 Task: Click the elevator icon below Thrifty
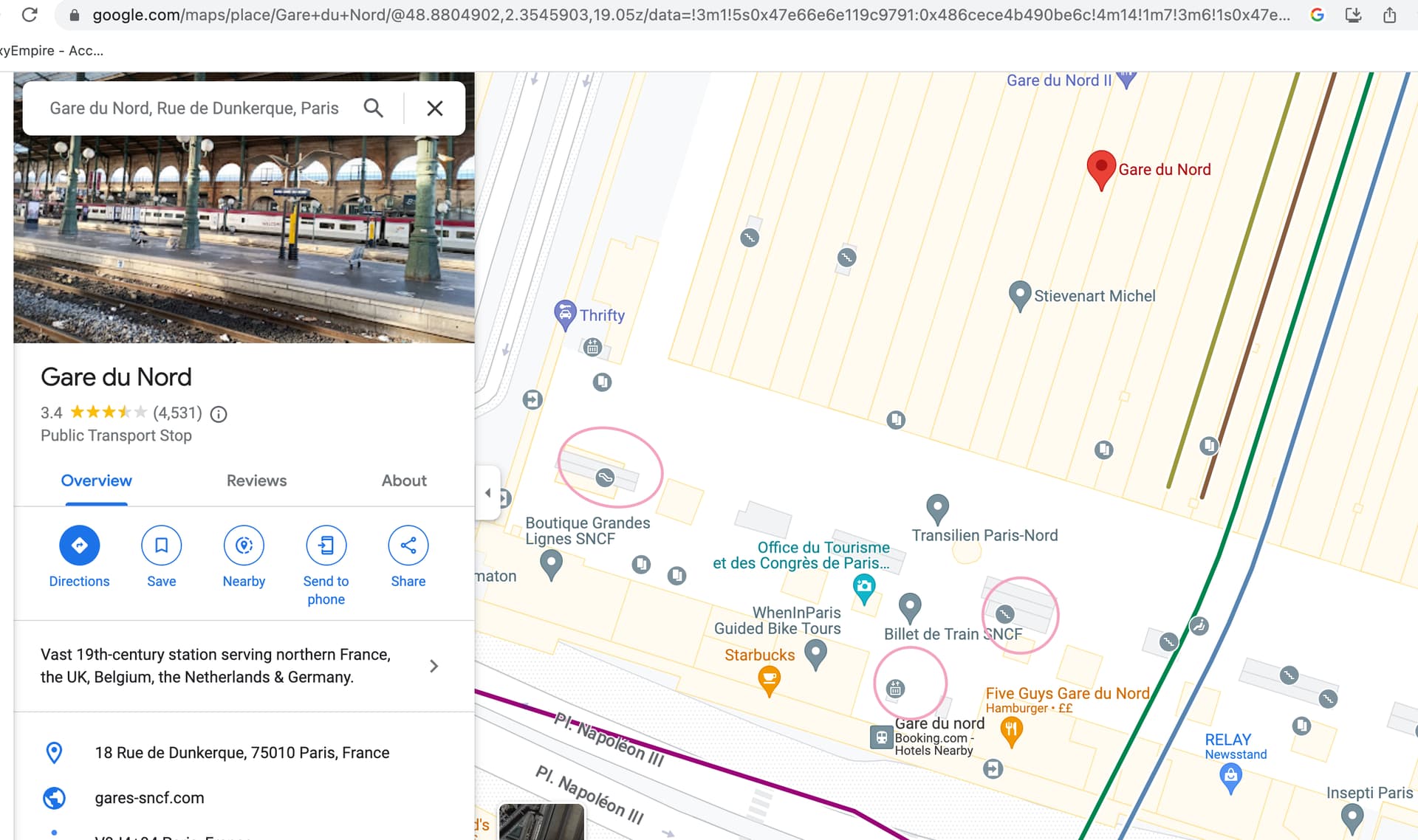(x=592, y=347)
